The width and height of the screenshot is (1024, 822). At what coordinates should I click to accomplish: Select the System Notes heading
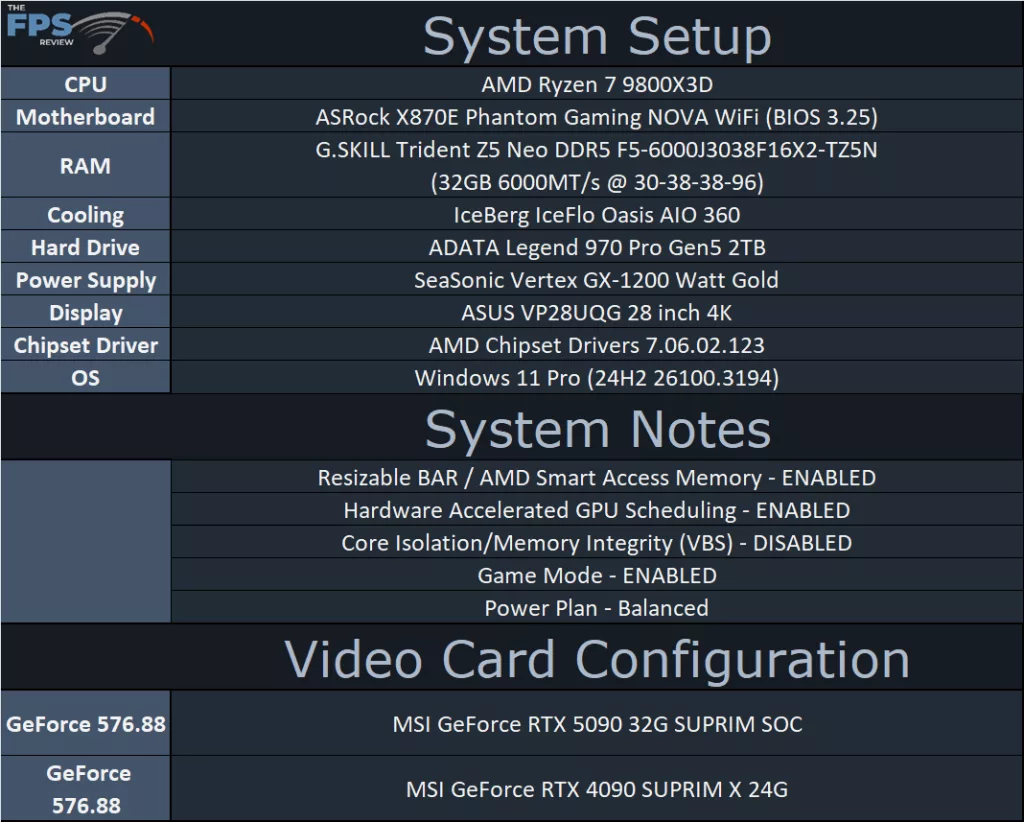coord(598,430)
